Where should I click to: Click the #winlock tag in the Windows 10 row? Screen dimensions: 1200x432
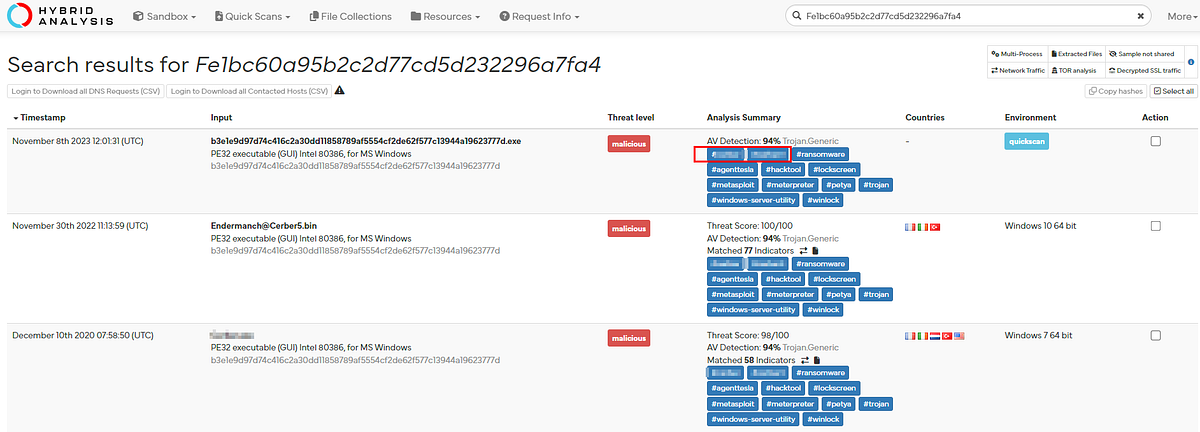(824, 309)
